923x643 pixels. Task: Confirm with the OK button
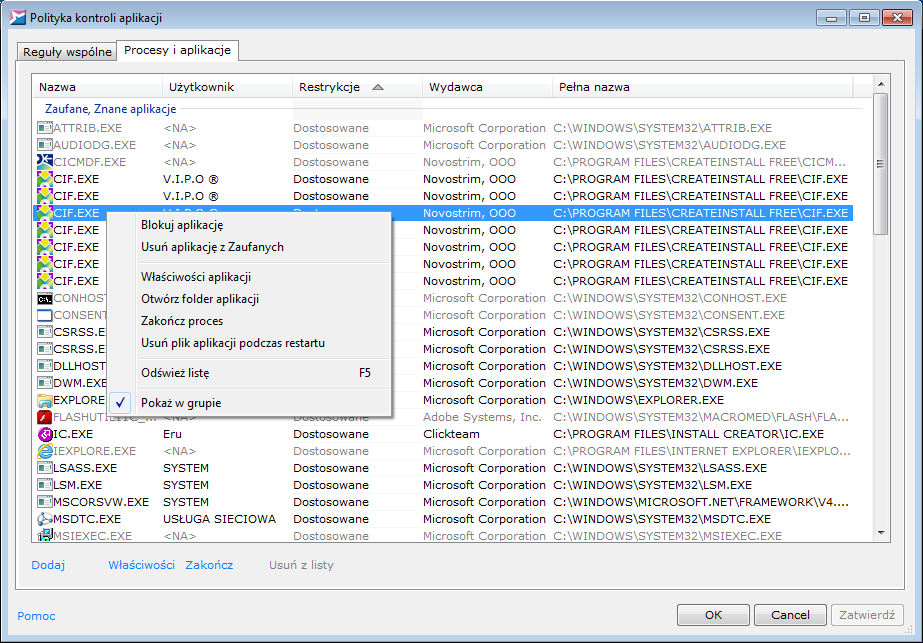[x=713, y=615]
